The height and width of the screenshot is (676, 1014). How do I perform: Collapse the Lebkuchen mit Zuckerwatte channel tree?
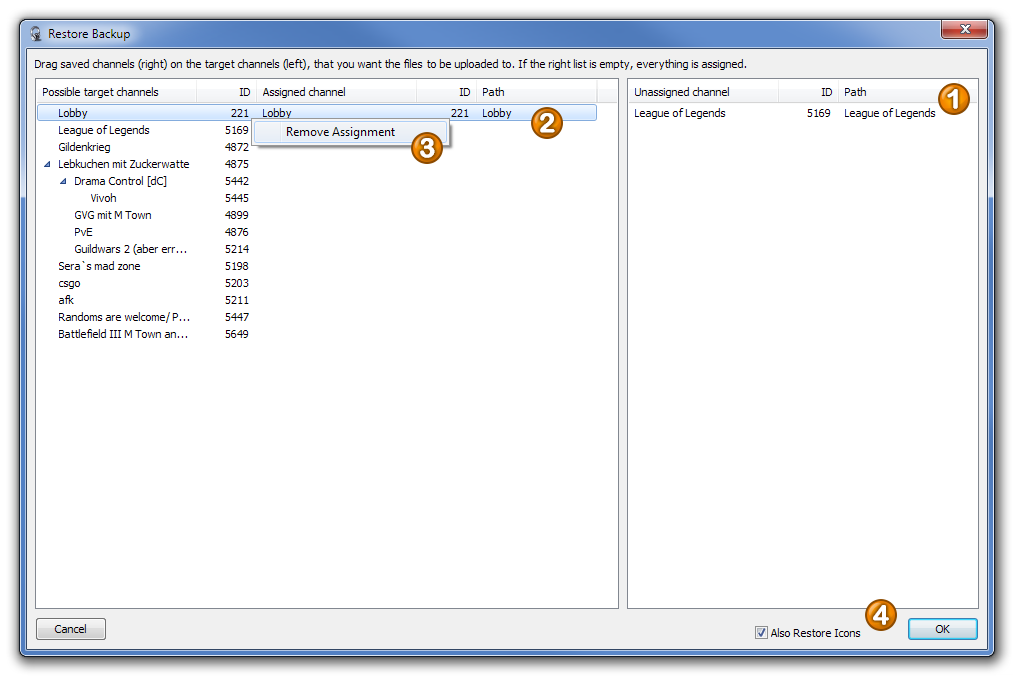[x=47, y=164]
